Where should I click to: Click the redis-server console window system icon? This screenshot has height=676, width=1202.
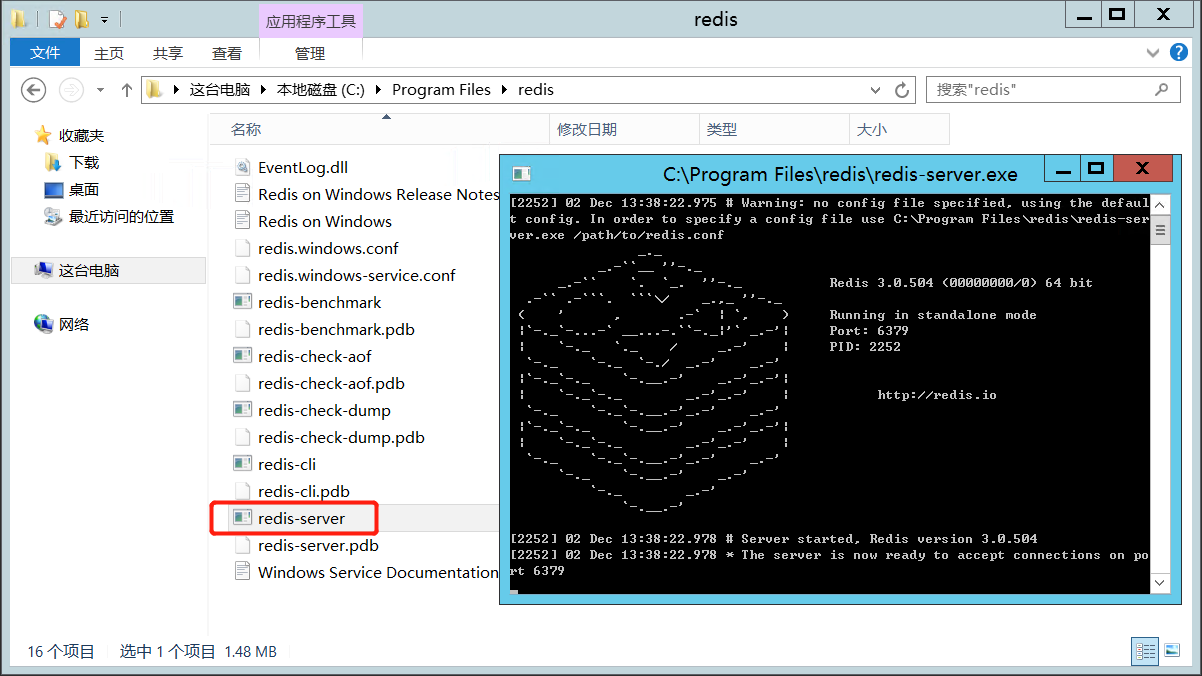point(520,173)
